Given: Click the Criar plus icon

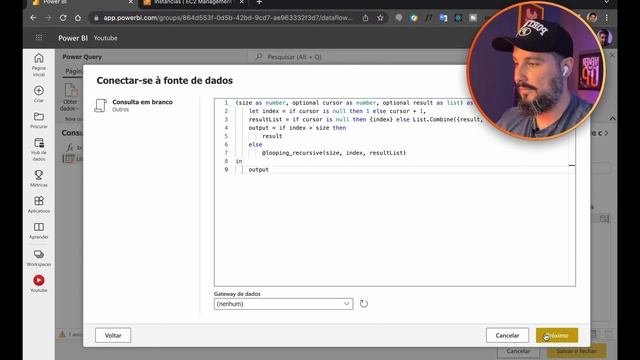Looking at the screenshot, I should (39, 90).
